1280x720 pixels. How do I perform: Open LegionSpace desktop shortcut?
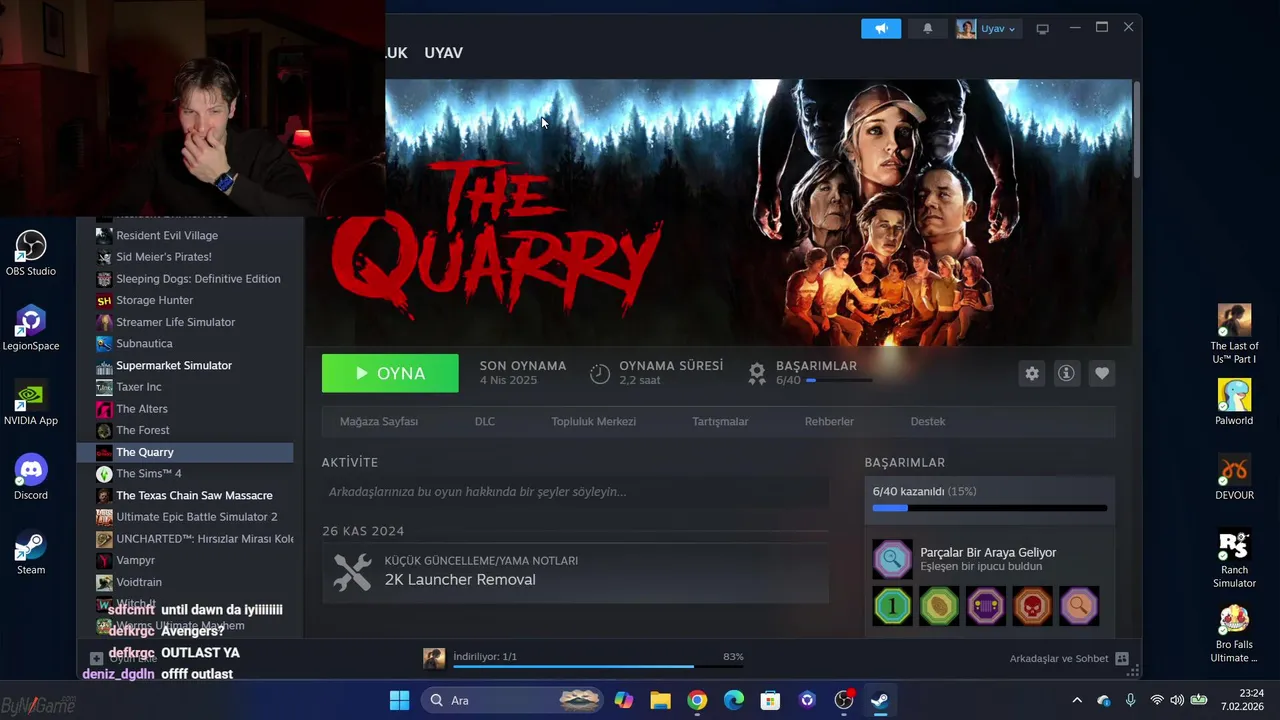pyautogui.click(x=31, y=328)
